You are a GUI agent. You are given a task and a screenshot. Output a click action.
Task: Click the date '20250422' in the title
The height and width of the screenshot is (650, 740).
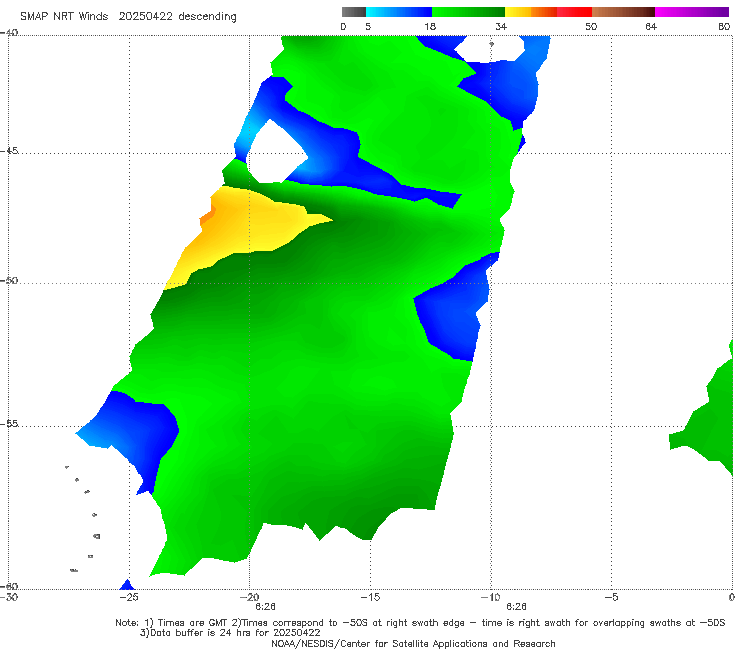coord(145,16)
